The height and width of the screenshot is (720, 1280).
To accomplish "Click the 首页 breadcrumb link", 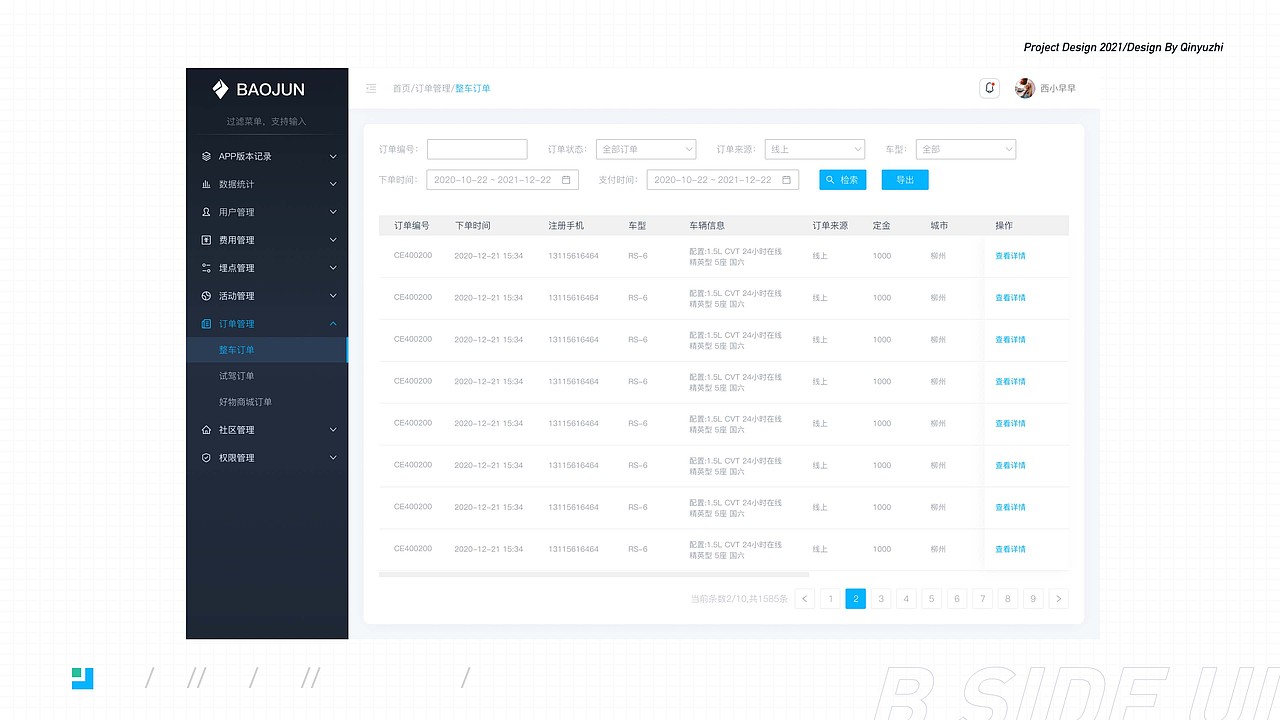I will pos(401,89).
